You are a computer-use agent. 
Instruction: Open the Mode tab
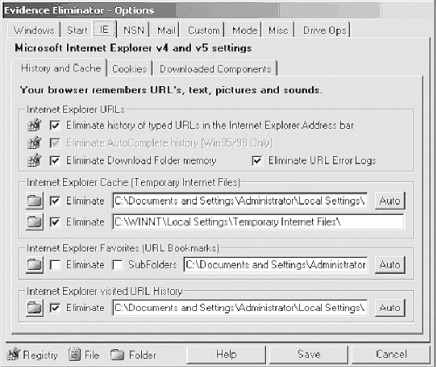[x=245, y=30]
